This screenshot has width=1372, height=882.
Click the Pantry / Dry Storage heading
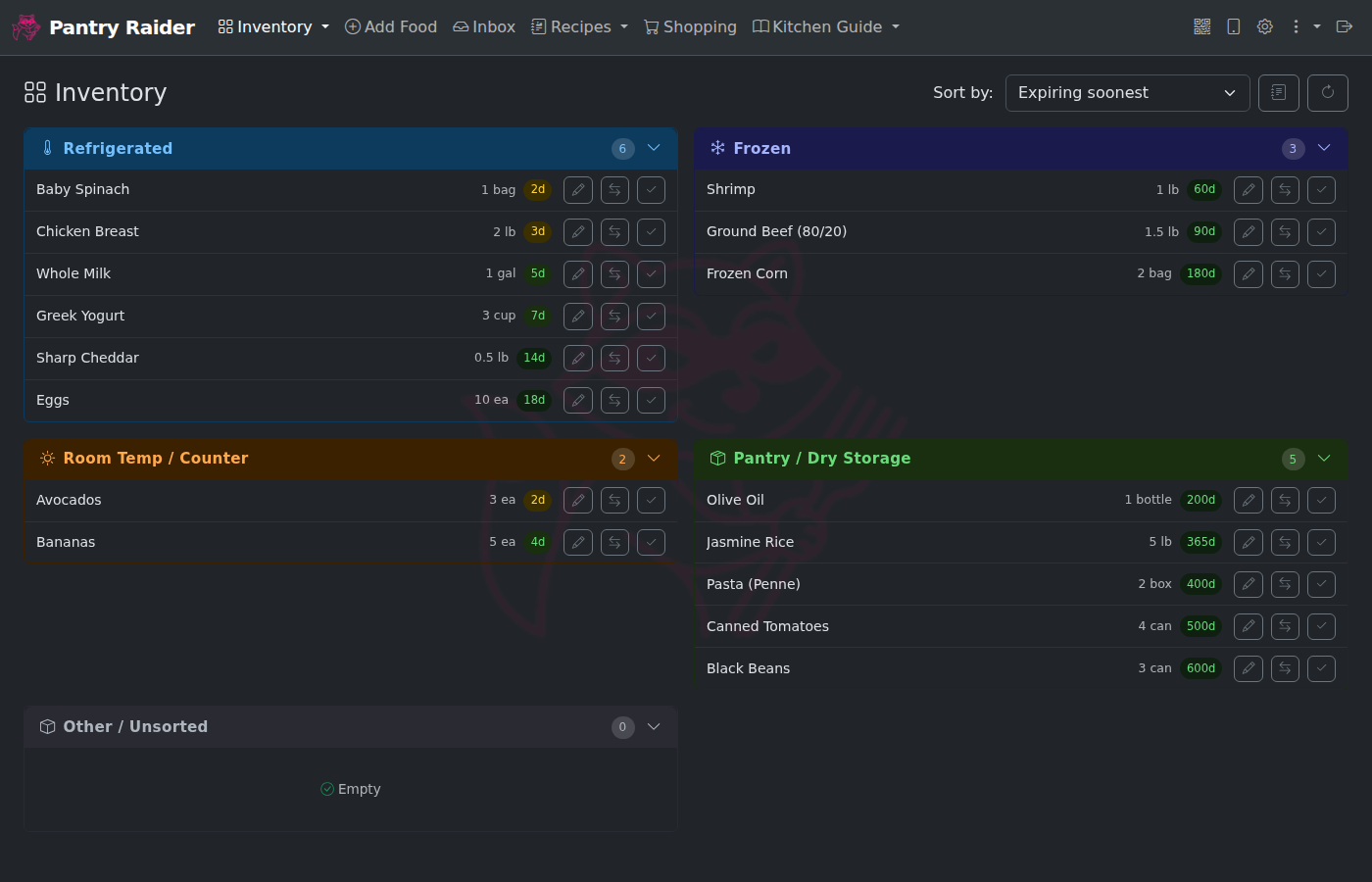(x=821, y=458)
